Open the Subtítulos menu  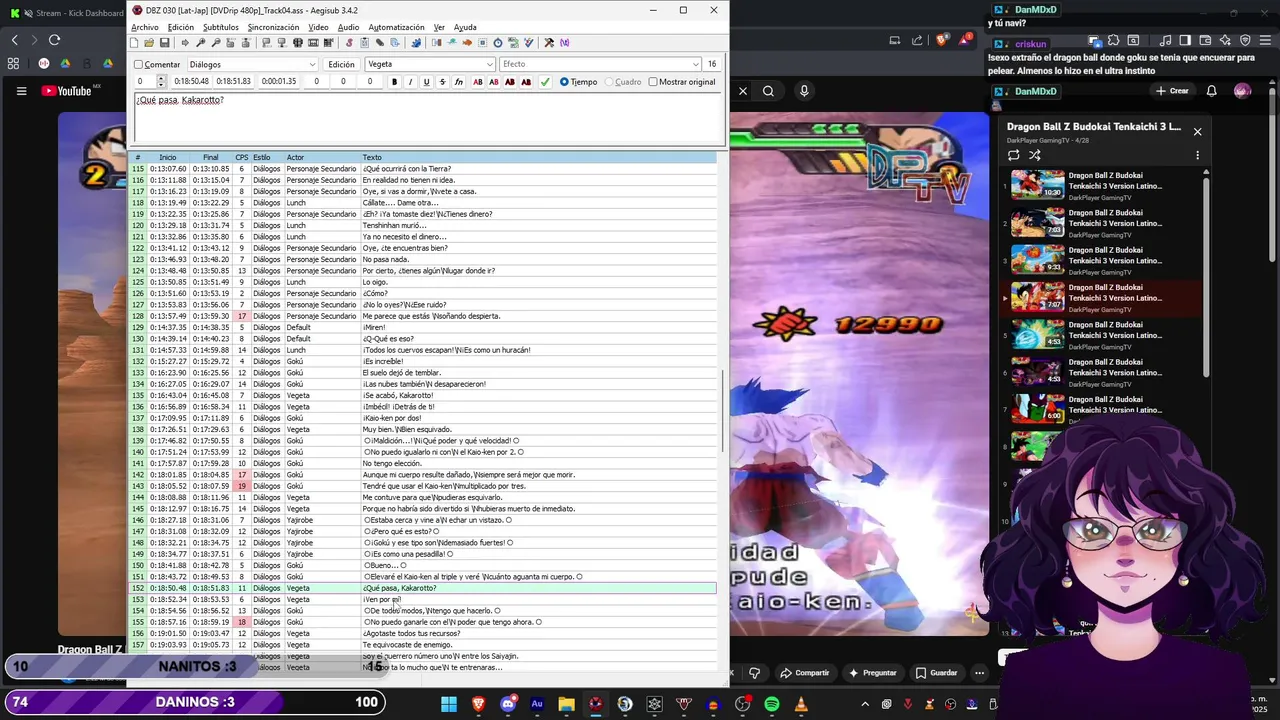tap(220, 27)
